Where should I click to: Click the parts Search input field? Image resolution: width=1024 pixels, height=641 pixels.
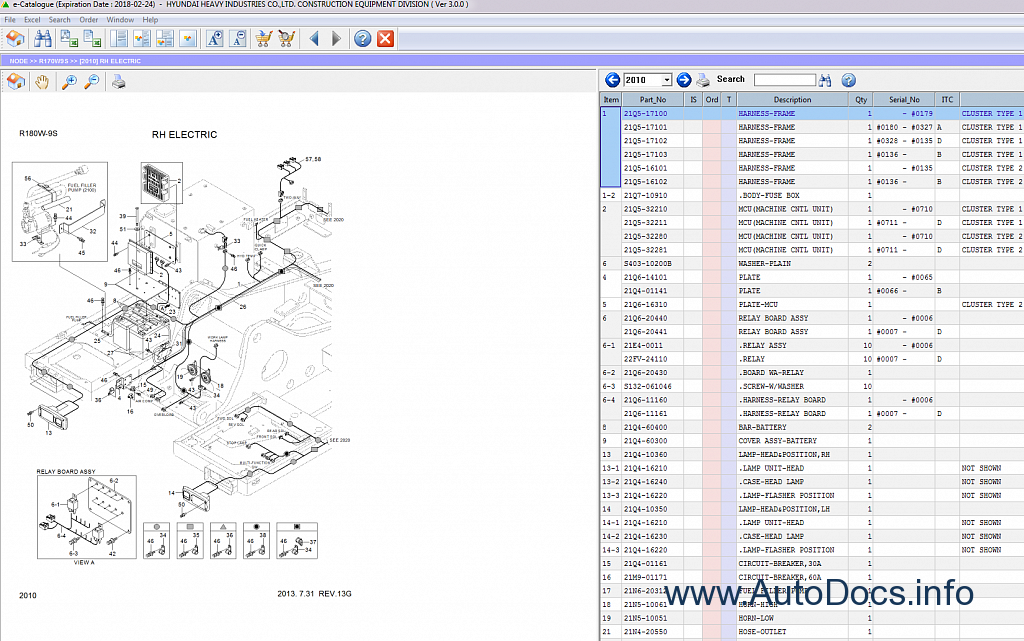(784, 80)
